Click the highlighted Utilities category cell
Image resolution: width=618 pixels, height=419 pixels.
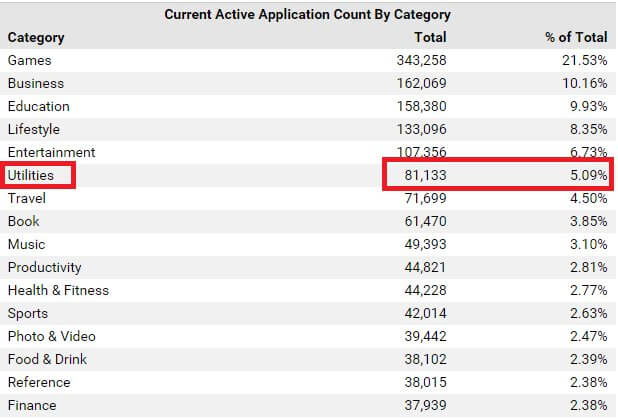38,175
